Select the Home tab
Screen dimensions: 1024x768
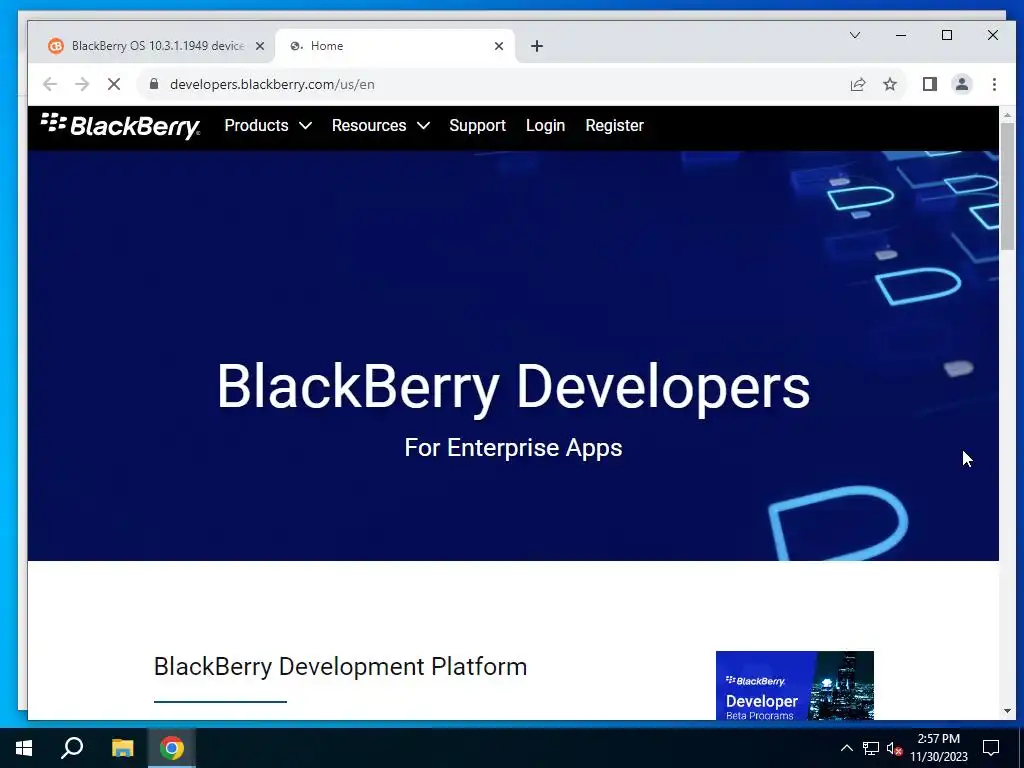click(394, 46)
